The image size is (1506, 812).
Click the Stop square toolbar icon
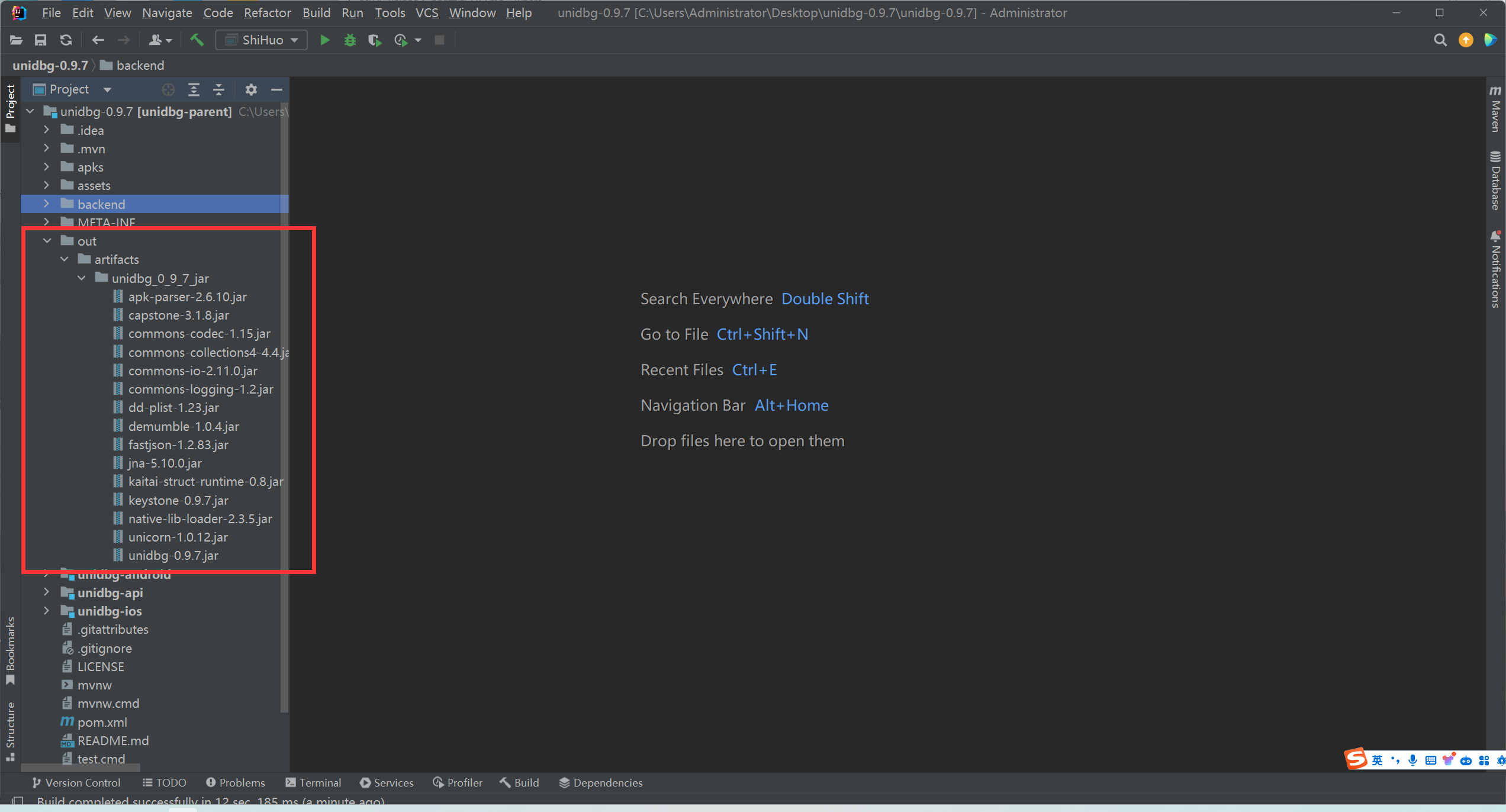coord(439,40)
